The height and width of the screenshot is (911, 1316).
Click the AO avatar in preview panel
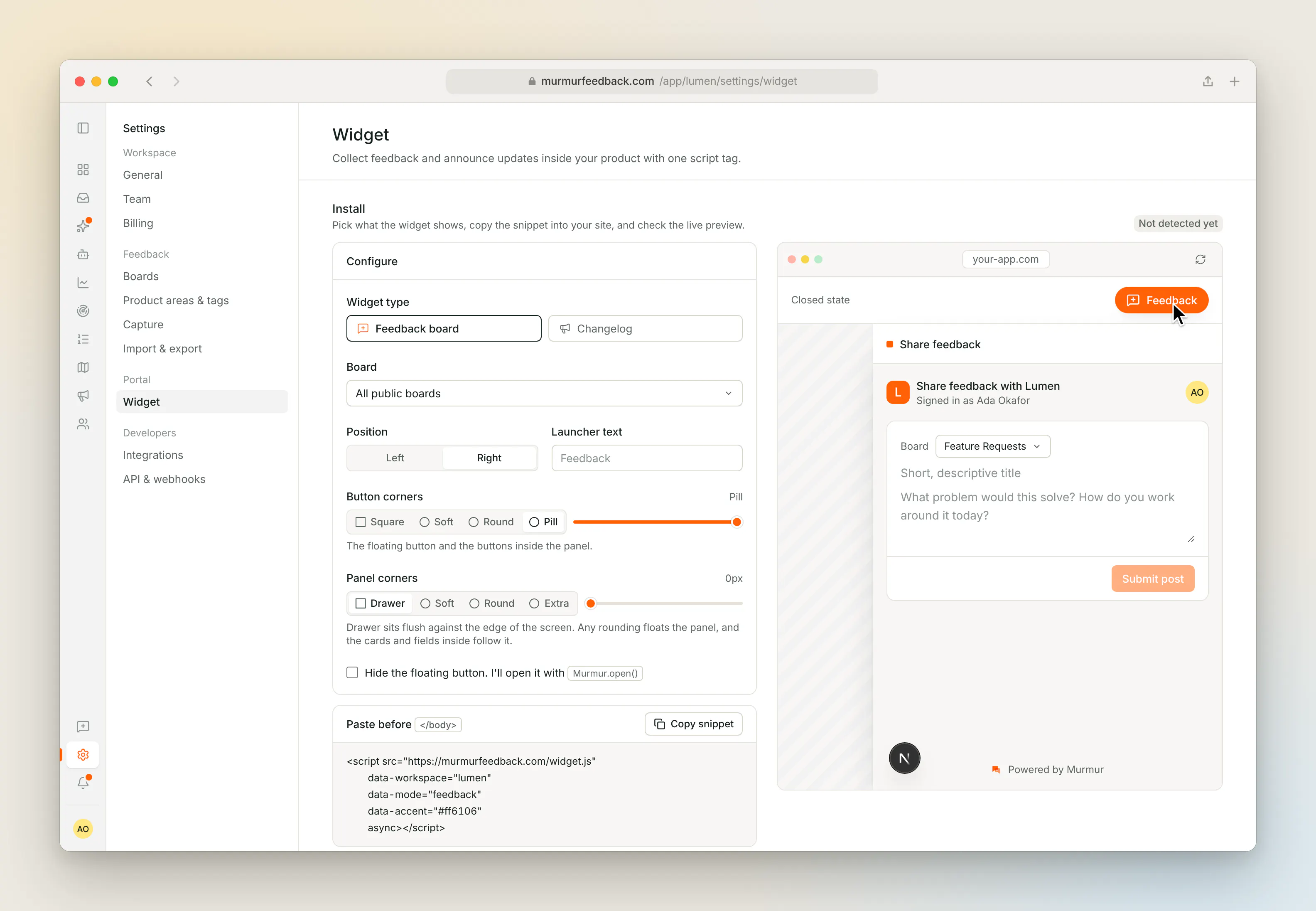click(1197, 392)
